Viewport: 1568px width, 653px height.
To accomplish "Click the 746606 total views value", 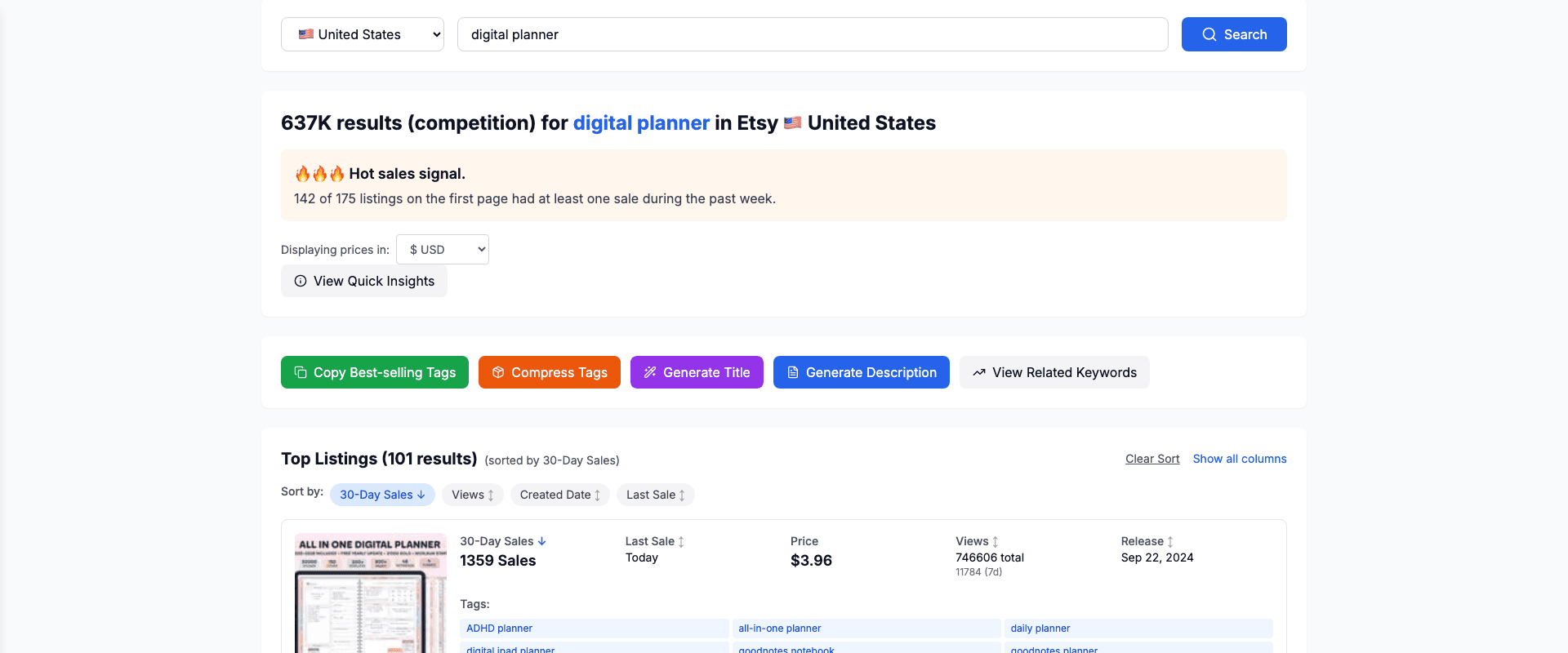I will 990,557.
